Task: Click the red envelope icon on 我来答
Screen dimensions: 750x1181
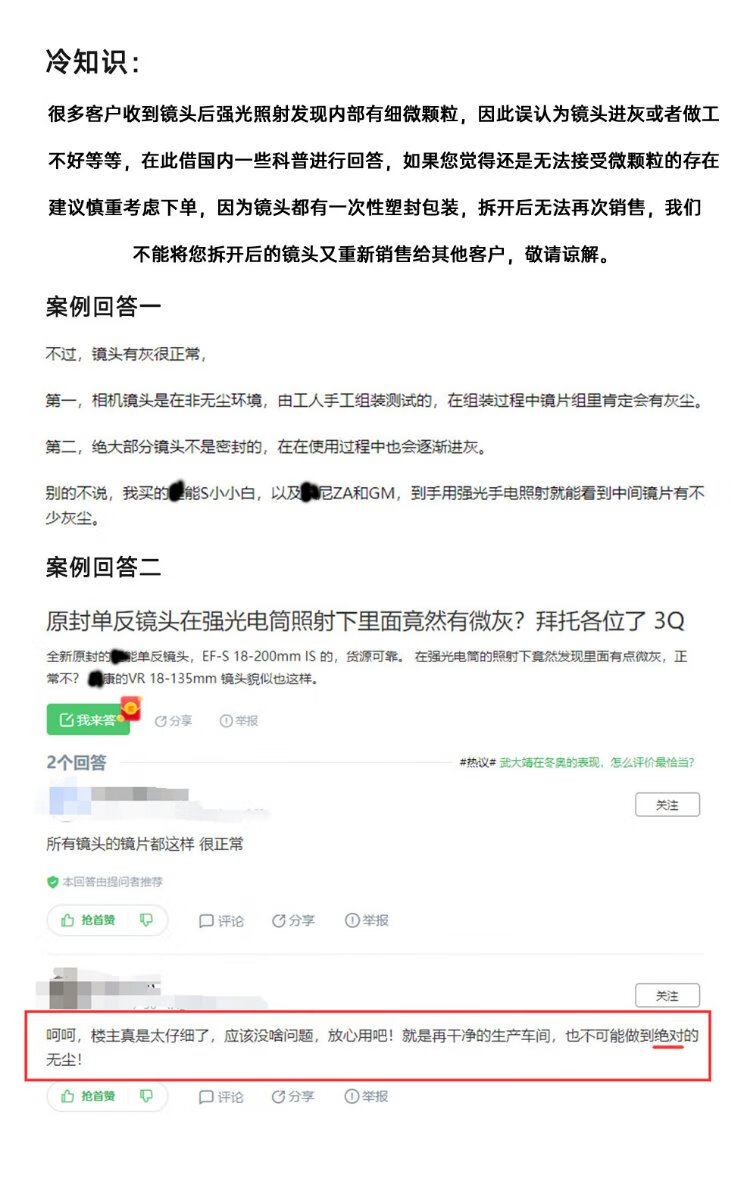Action: [x=130, y=709]
